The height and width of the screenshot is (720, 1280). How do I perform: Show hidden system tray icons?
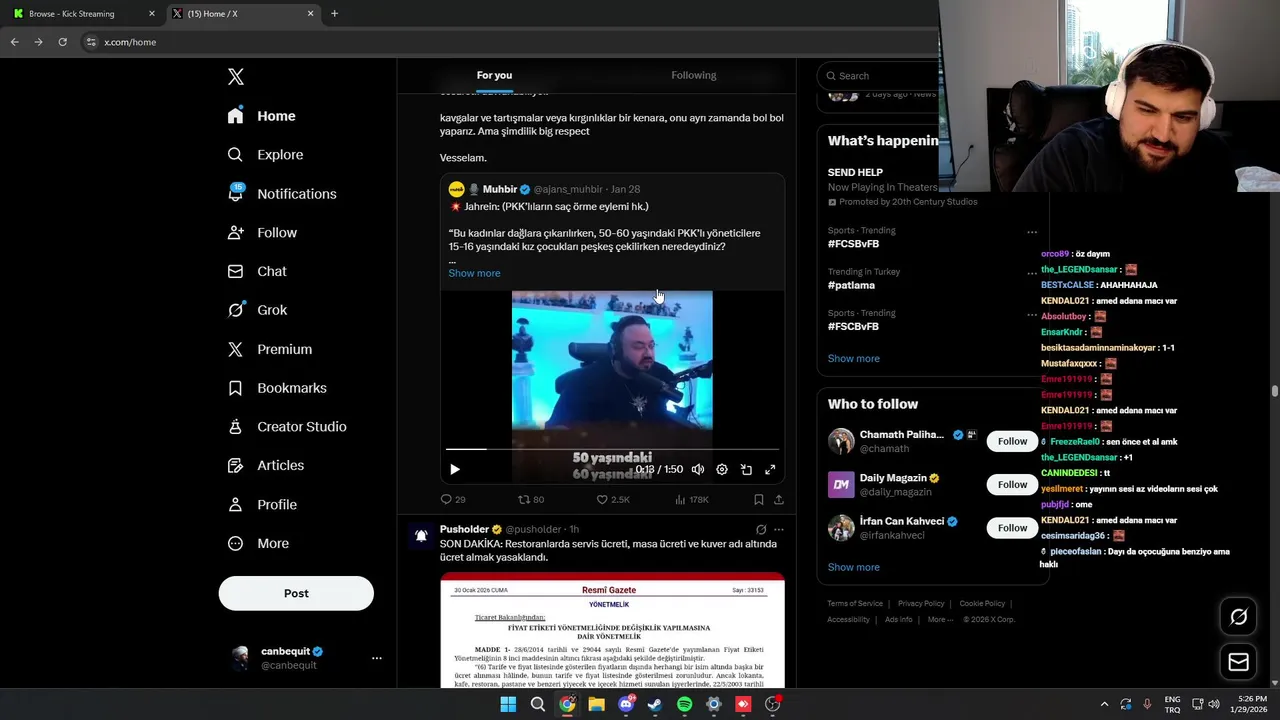click(x=1104, y=704)
